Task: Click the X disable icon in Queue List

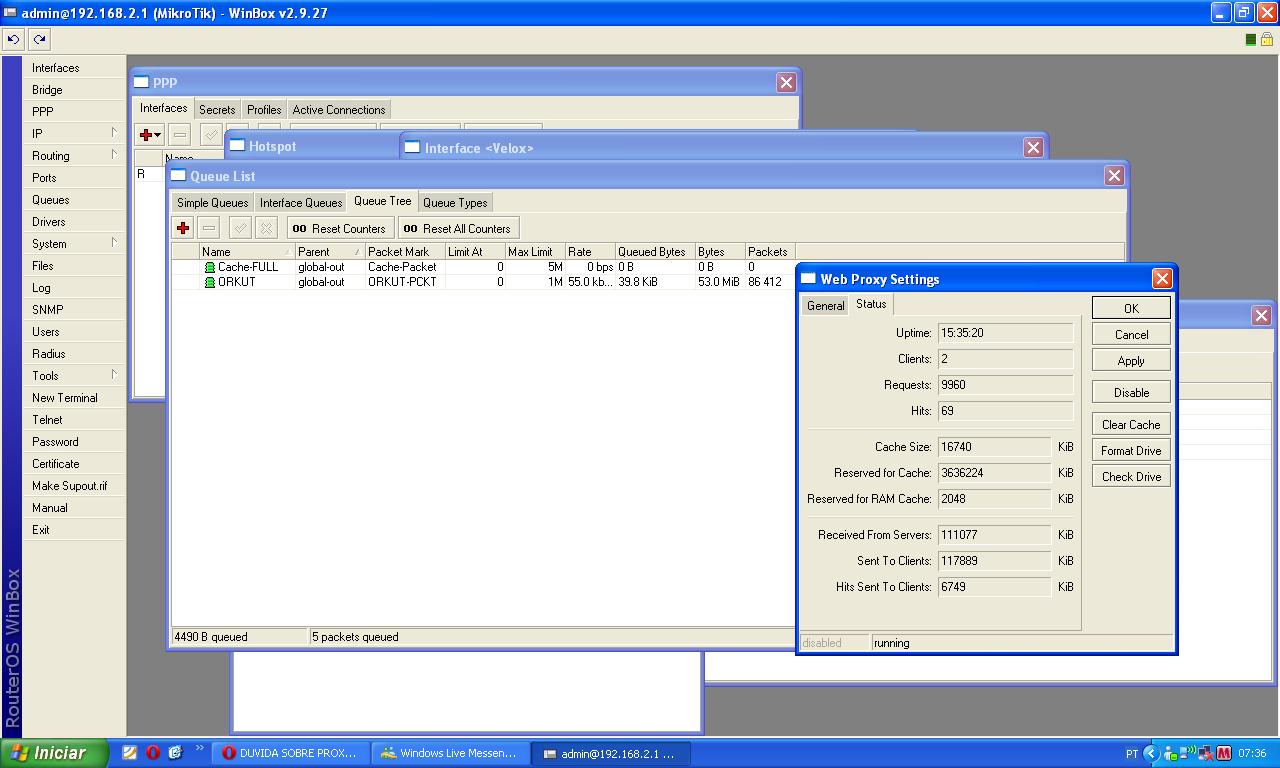Action: (x=266, y=228)
